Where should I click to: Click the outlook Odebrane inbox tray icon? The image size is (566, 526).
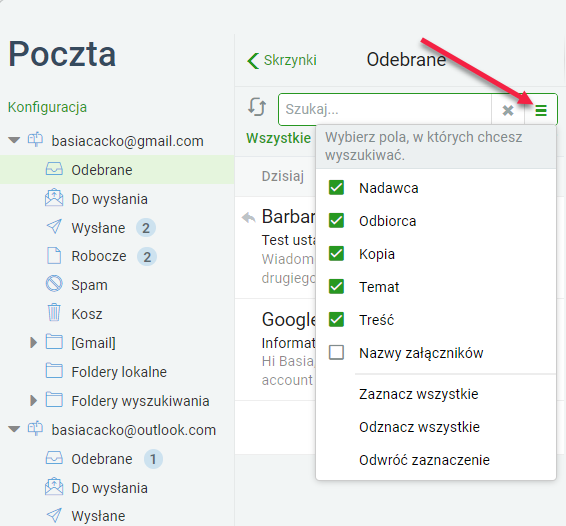pos(54,458)
